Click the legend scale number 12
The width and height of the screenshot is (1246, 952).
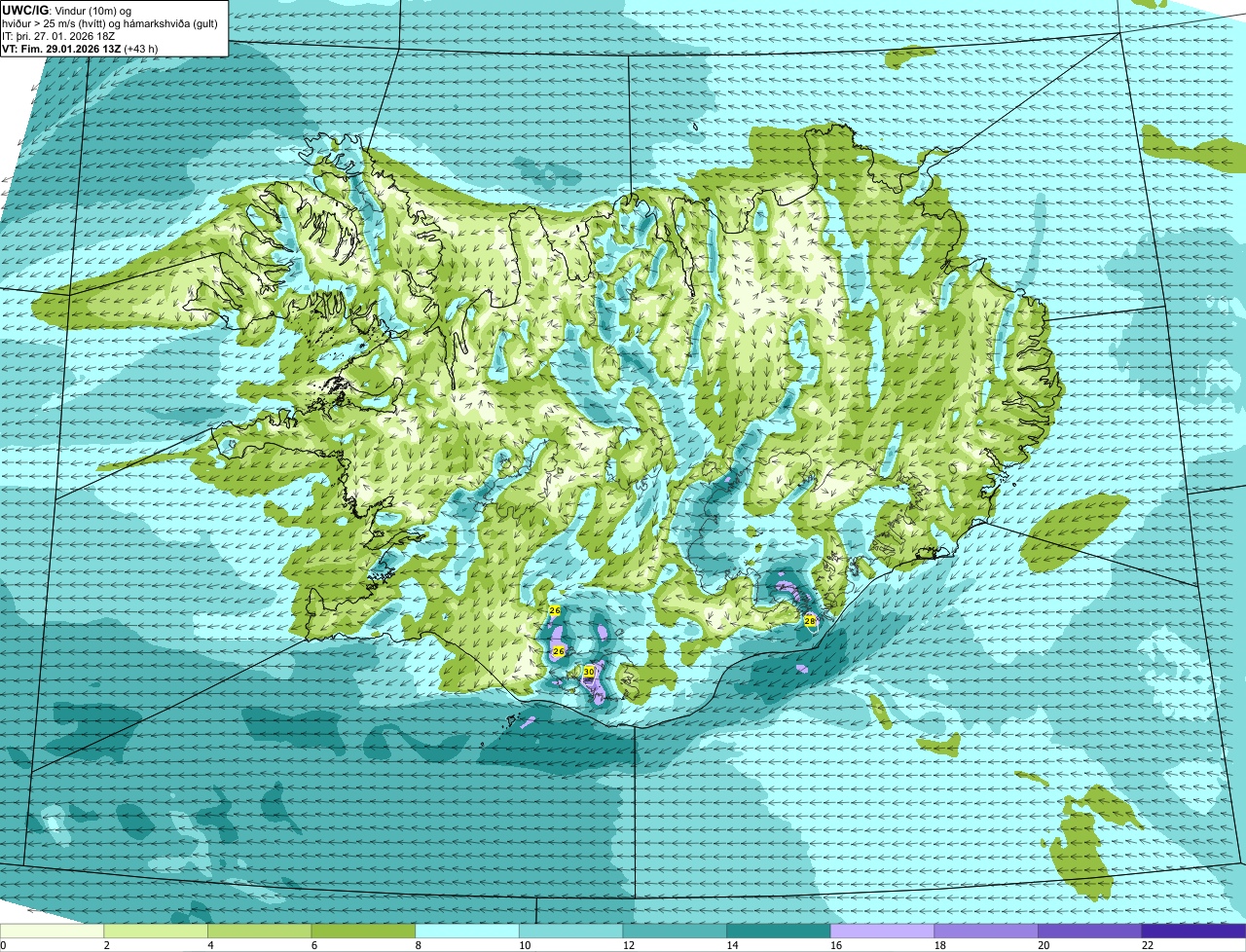click(x=628, y=945)
